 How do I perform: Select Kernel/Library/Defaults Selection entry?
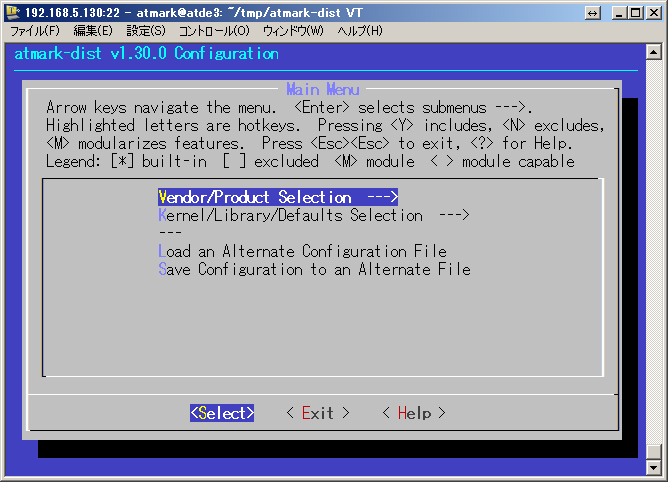point(314,215)
